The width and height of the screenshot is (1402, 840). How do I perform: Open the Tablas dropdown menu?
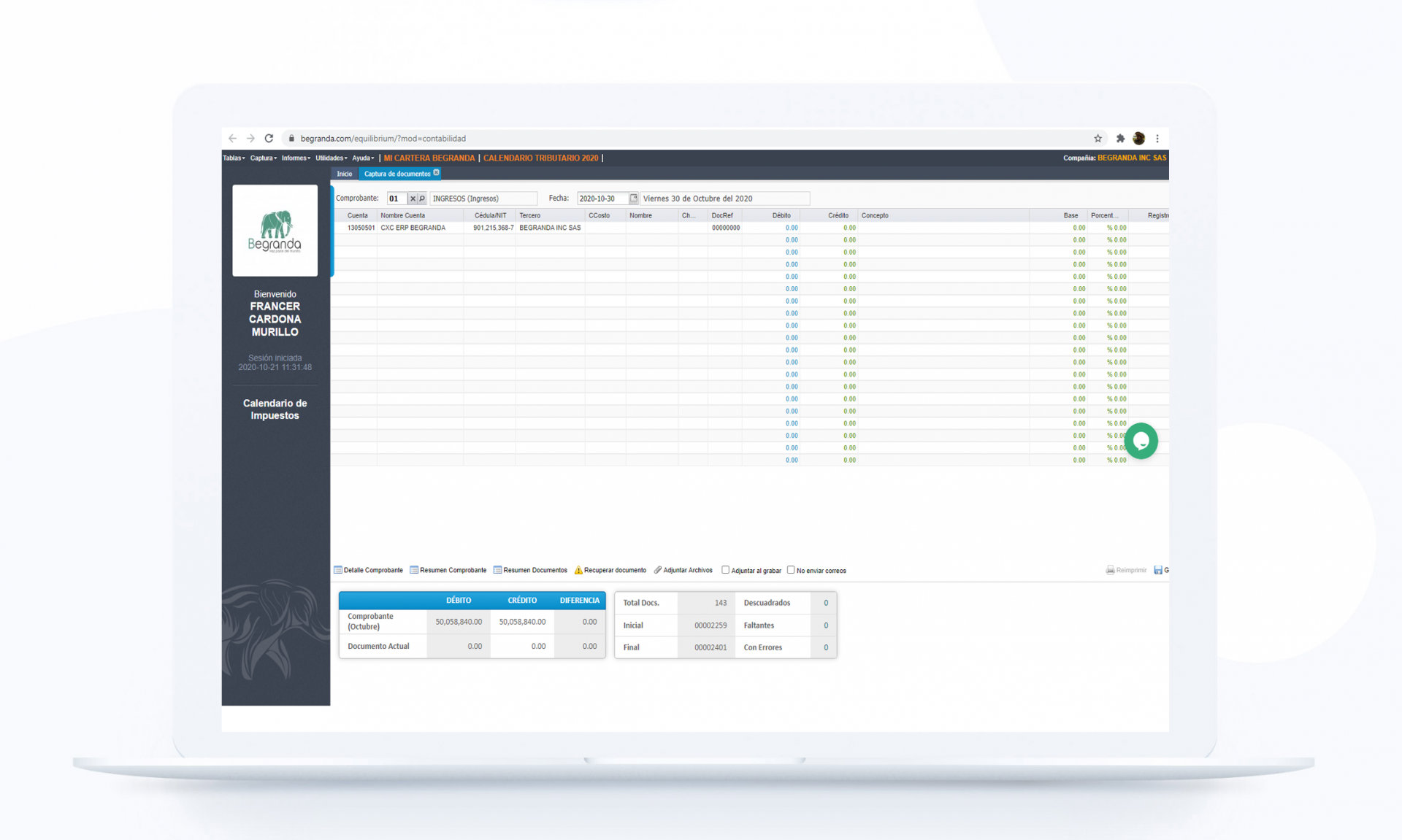click(232, 158)
